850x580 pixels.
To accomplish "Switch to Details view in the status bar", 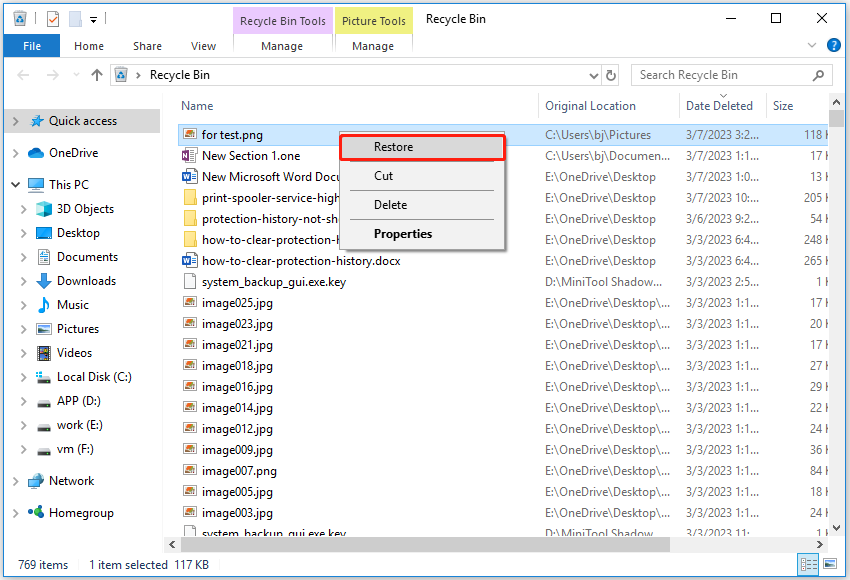I will click(808, 565).
